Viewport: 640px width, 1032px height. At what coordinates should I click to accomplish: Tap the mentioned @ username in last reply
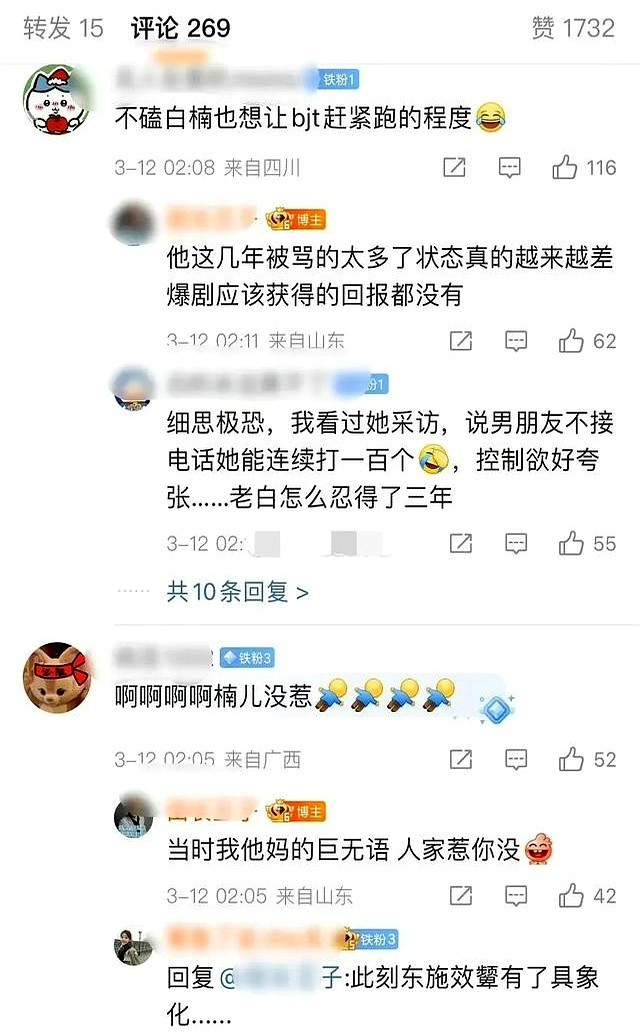281,978
